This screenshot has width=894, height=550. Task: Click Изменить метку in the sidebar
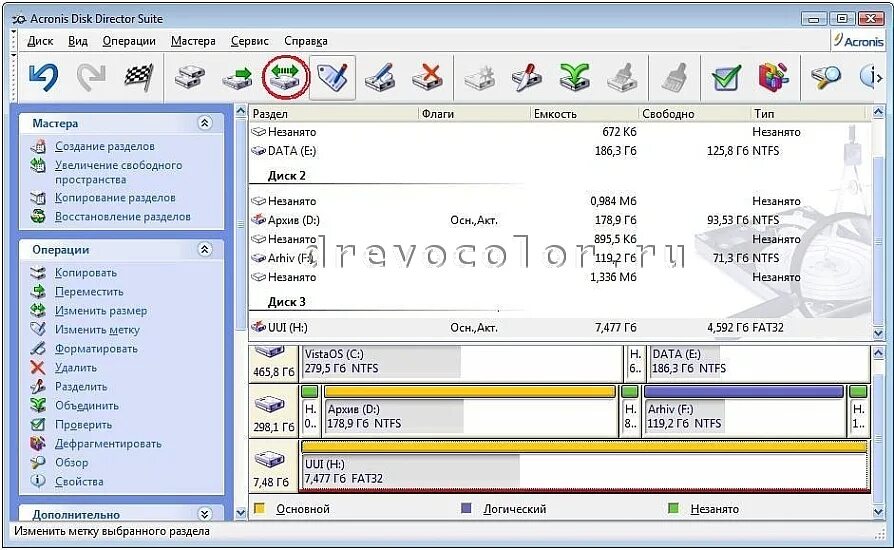(x=97, y=329)
